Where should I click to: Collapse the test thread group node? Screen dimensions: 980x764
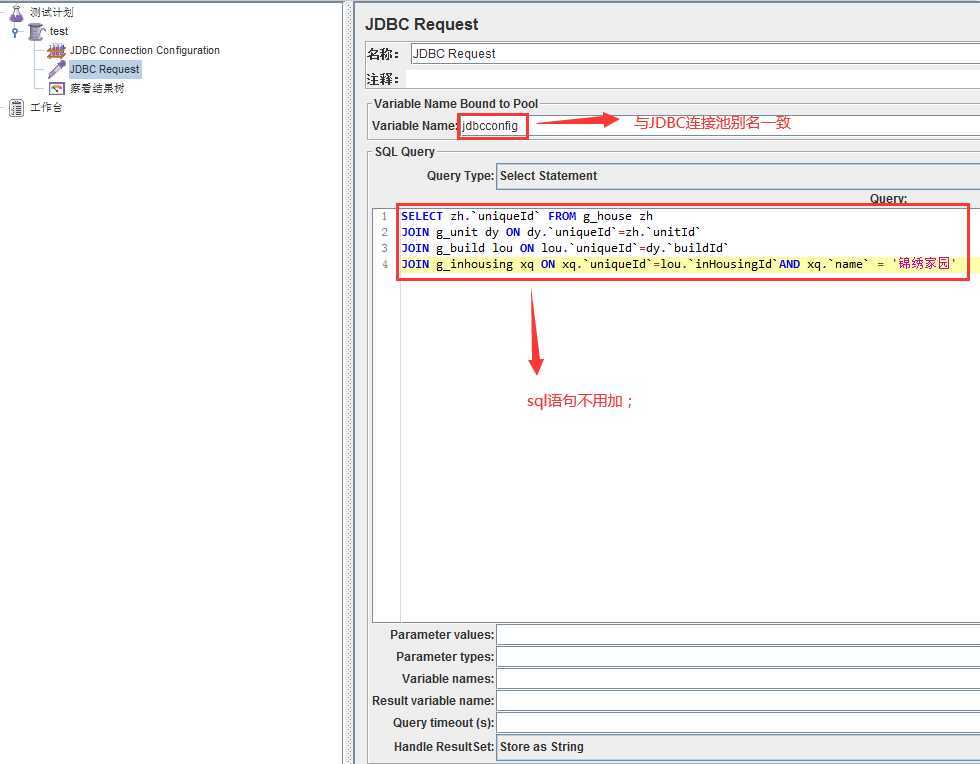[x=15, y=32]
